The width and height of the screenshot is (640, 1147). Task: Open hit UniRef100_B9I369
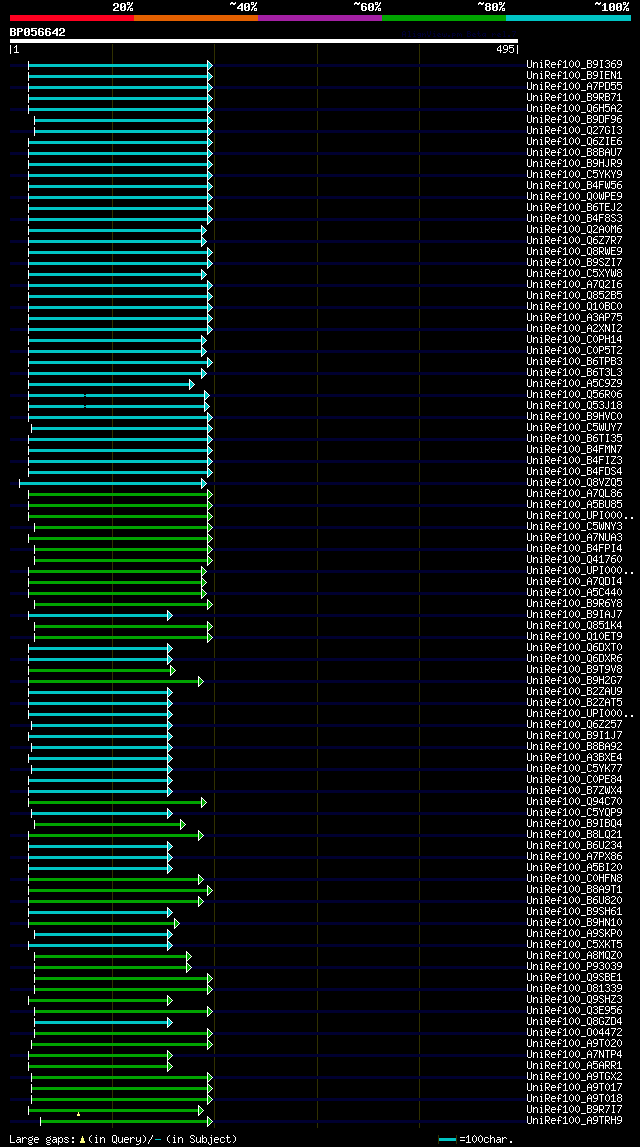coord(574,64)
